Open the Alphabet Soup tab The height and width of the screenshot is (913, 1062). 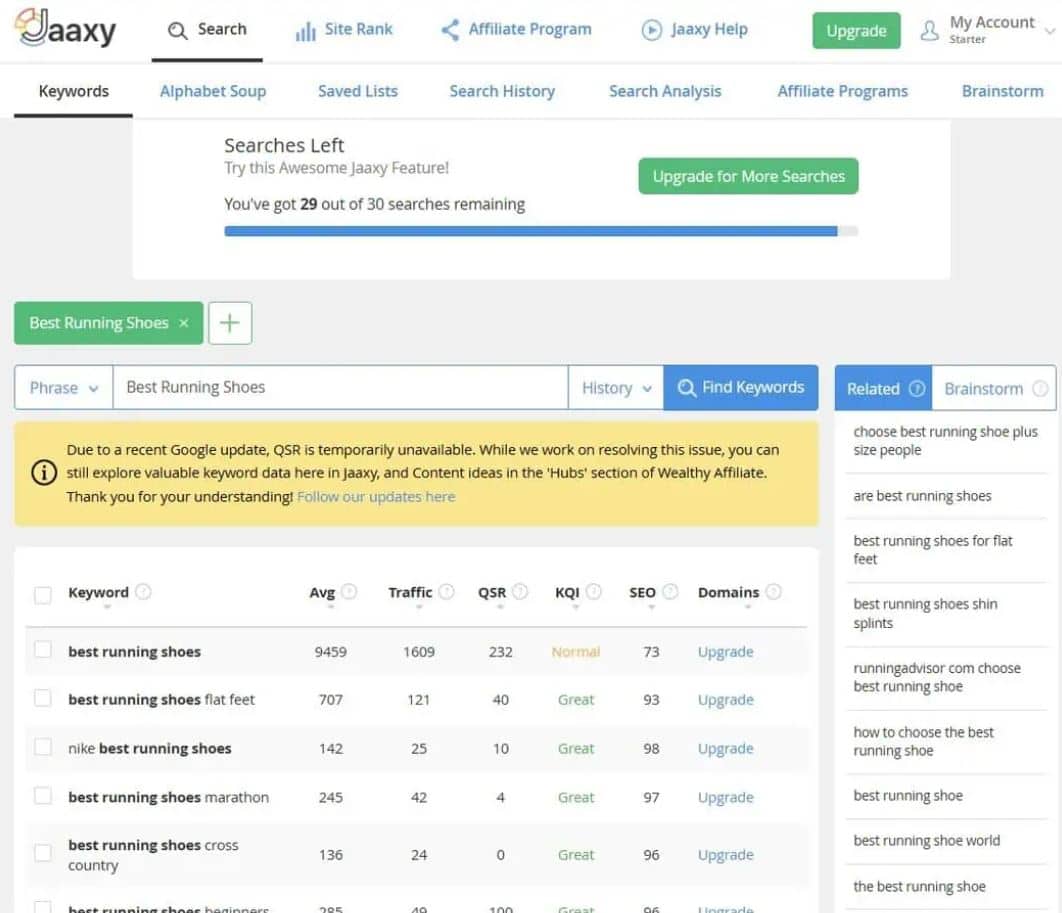[213, 91]
